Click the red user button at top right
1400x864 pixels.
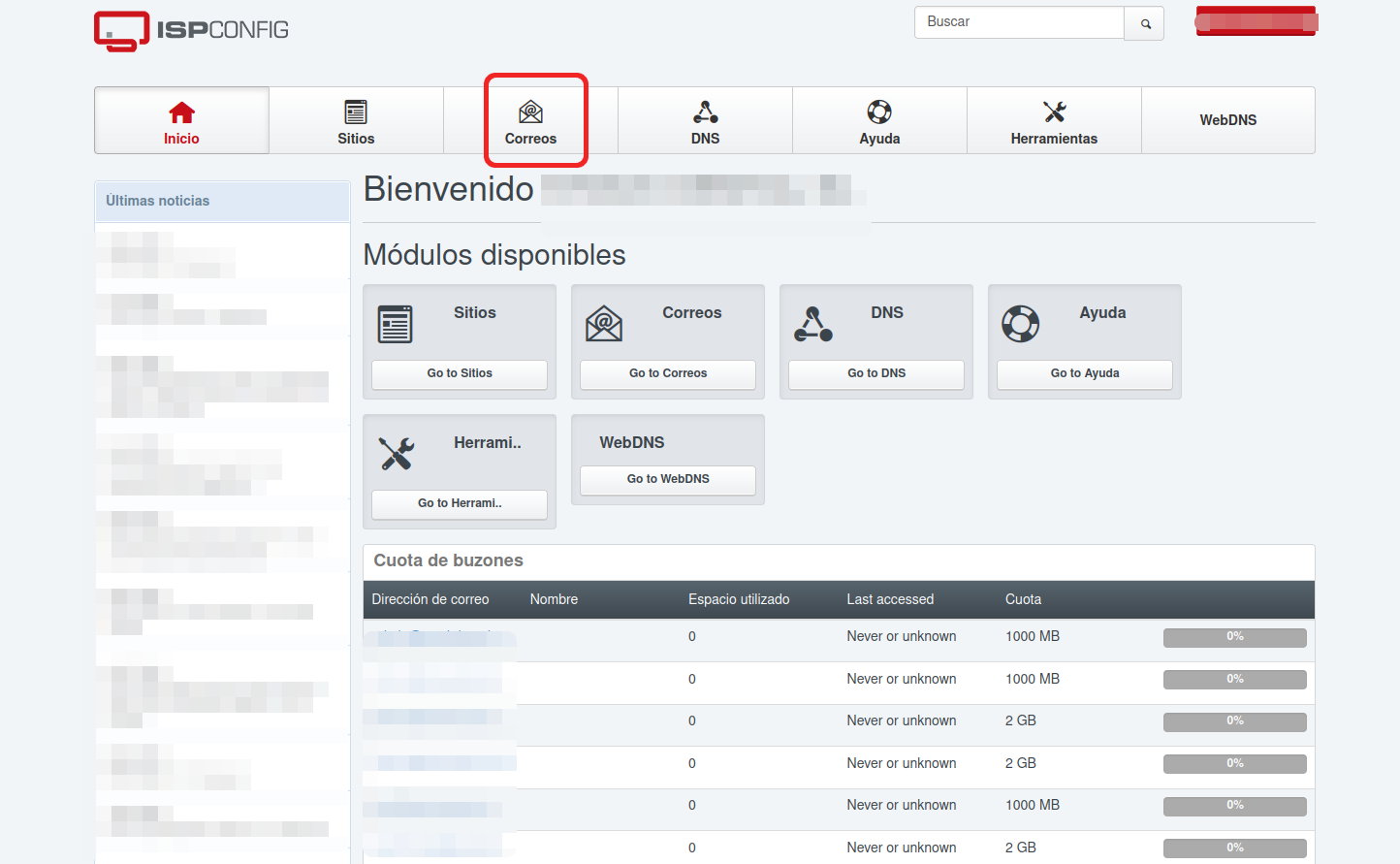[1256, 20]
